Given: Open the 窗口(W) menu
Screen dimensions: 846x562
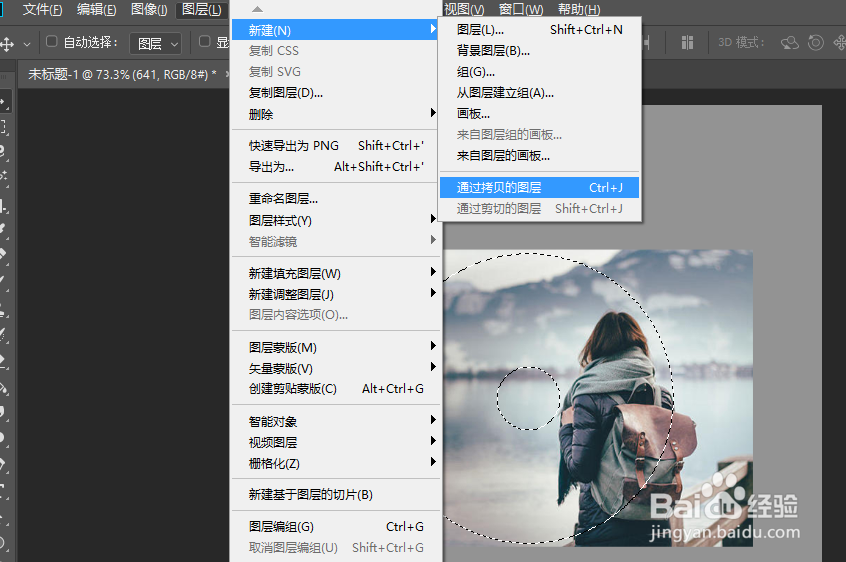Looking at the screenshot, I should tap(521, 10).
